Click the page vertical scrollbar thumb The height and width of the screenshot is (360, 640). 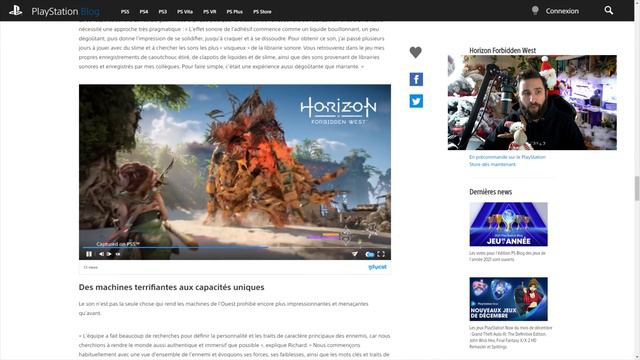[637, 188]
